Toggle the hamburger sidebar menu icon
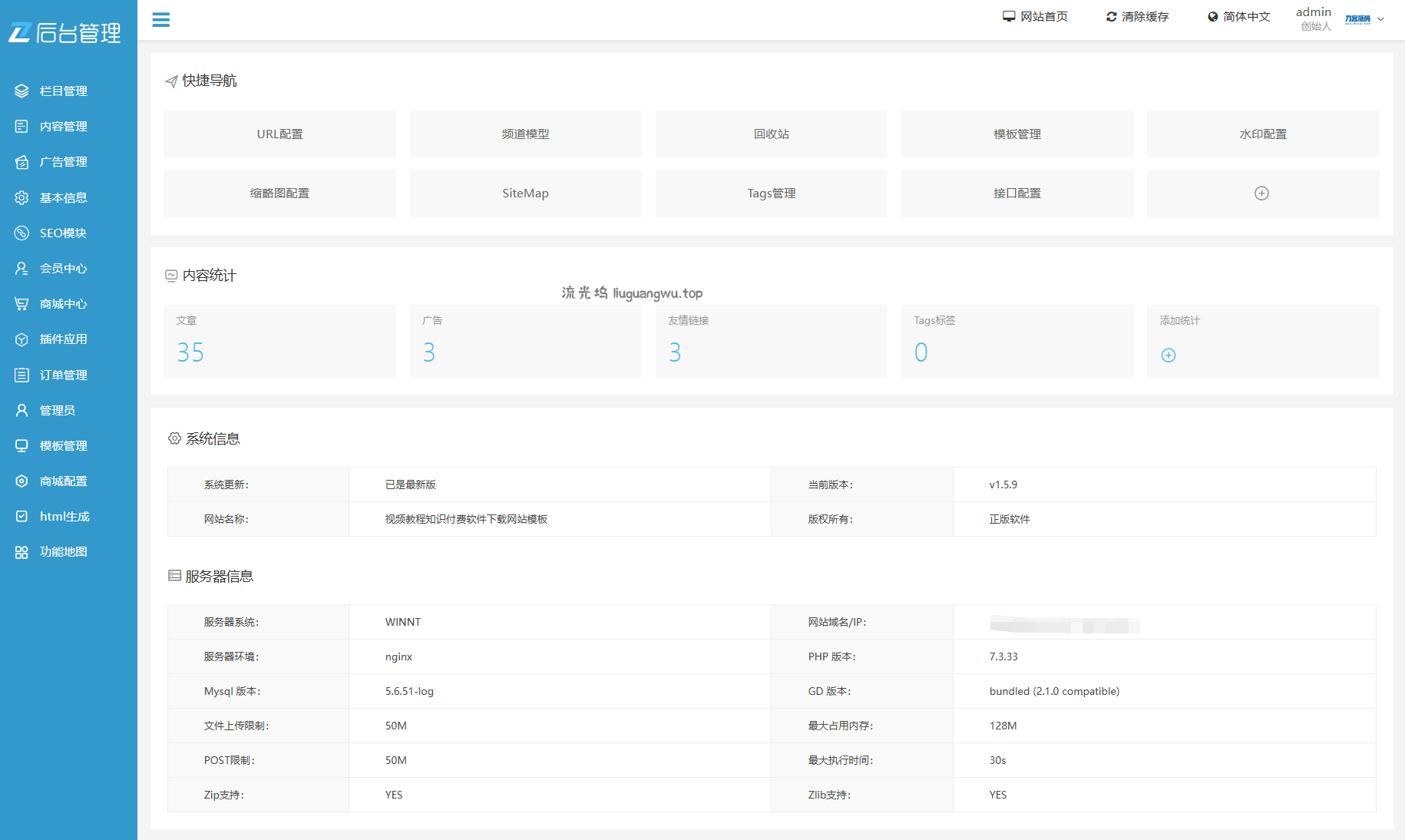1405x840 pixels. pyautogui.click(x=160, y=20)
